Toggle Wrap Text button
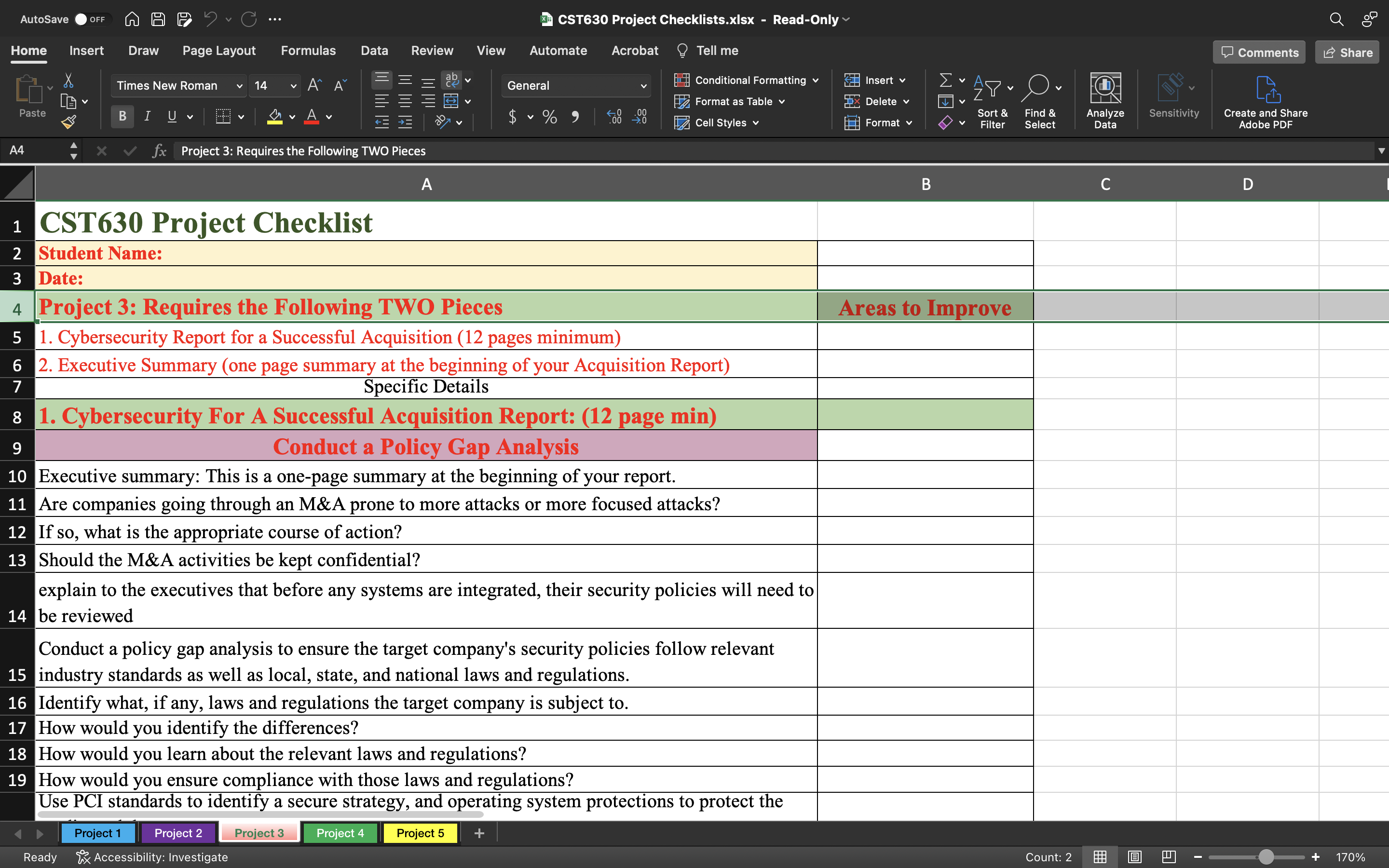Image resolution: width=1389 pixels, height=868 pixels. coord(452,80)
